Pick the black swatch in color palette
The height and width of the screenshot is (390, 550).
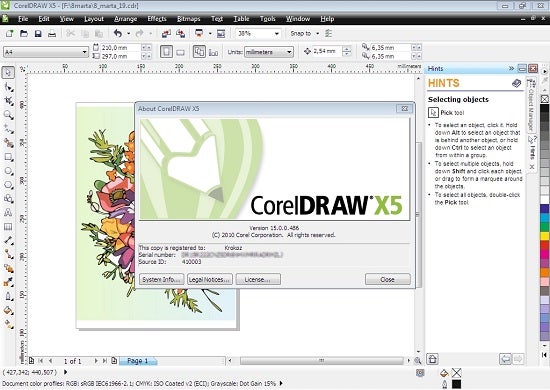pyautogui.click(x=545, y=108)
